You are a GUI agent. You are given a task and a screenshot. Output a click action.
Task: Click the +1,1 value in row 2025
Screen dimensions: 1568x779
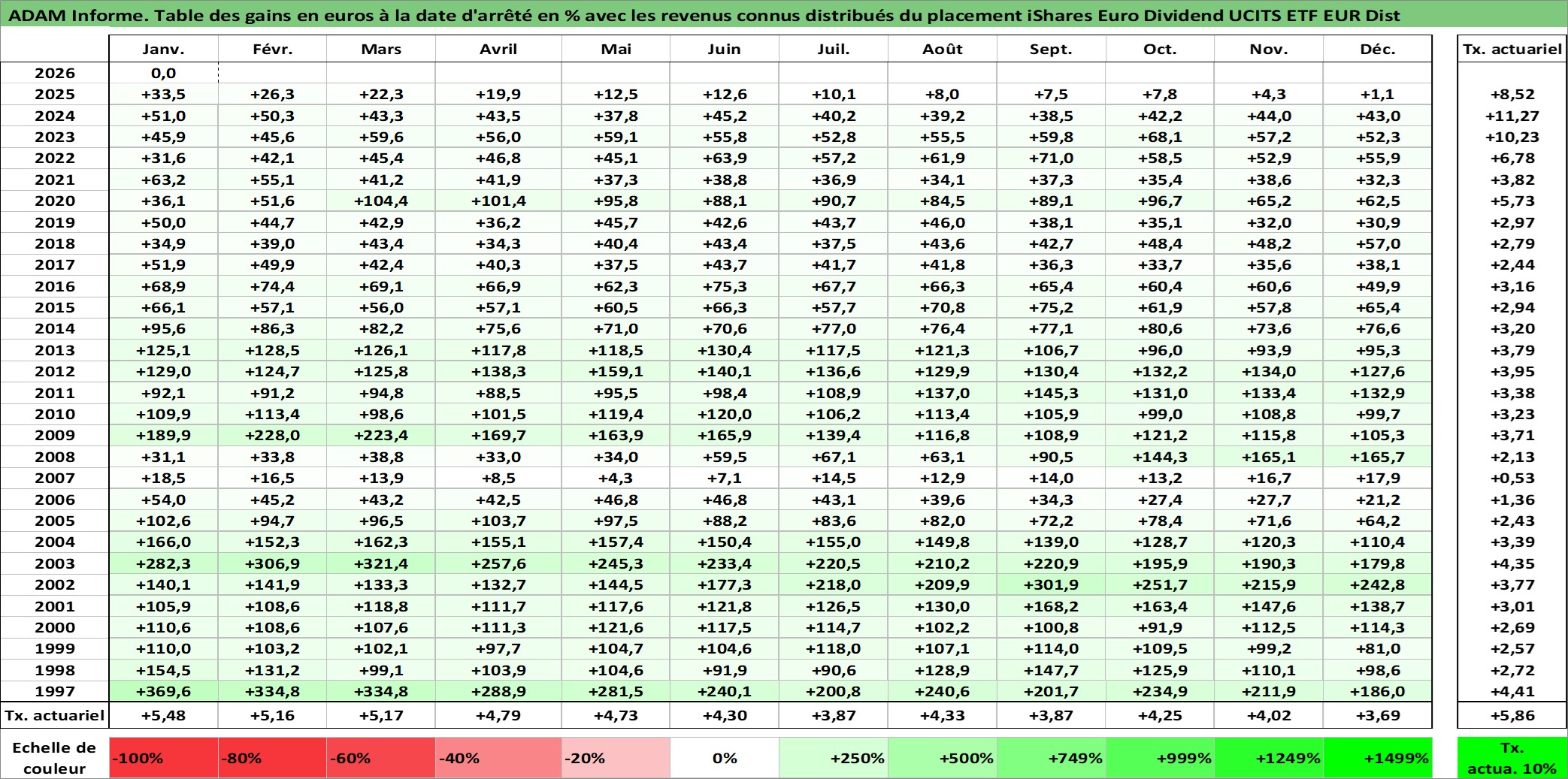pos(1377,94)
